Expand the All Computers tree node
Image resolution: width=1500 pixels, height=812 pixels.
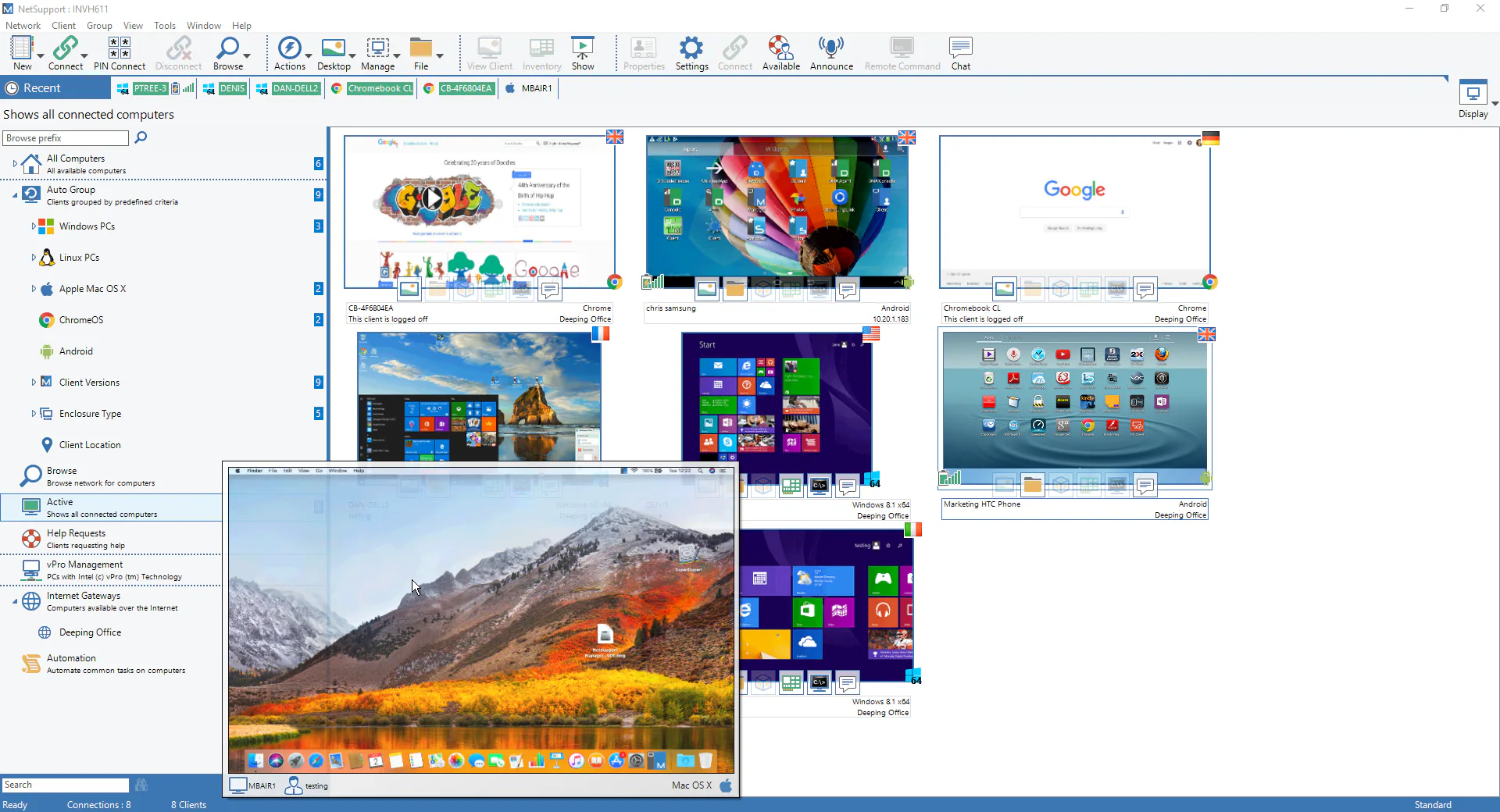pos(15,164)
